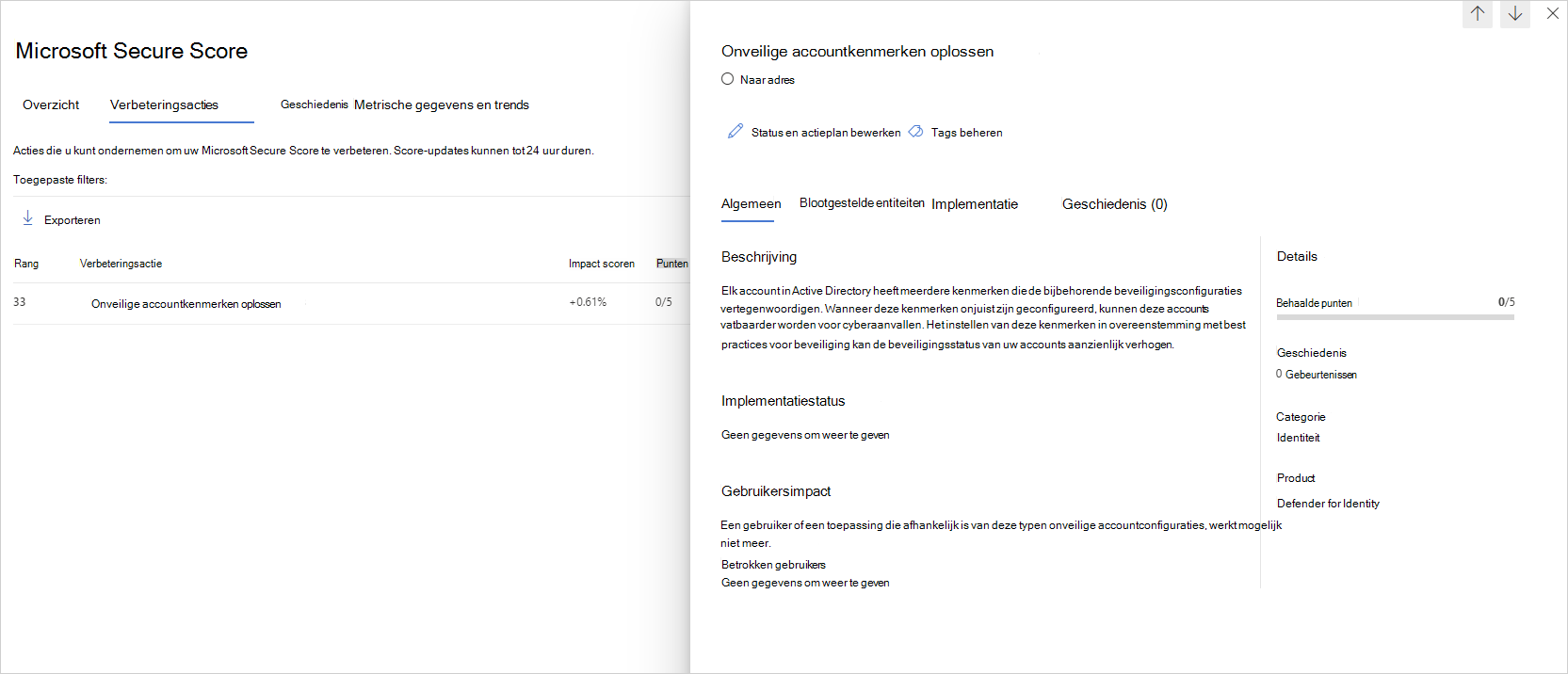Open Metrische gegevens en trends tab

pyautogui.click(x=442, y=104)
